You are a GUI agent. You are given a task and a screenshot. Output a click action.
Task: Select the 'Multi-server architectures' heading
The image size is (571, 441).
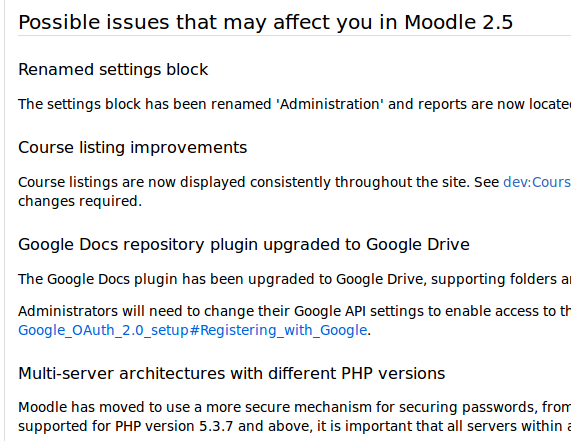coord(232,373)
